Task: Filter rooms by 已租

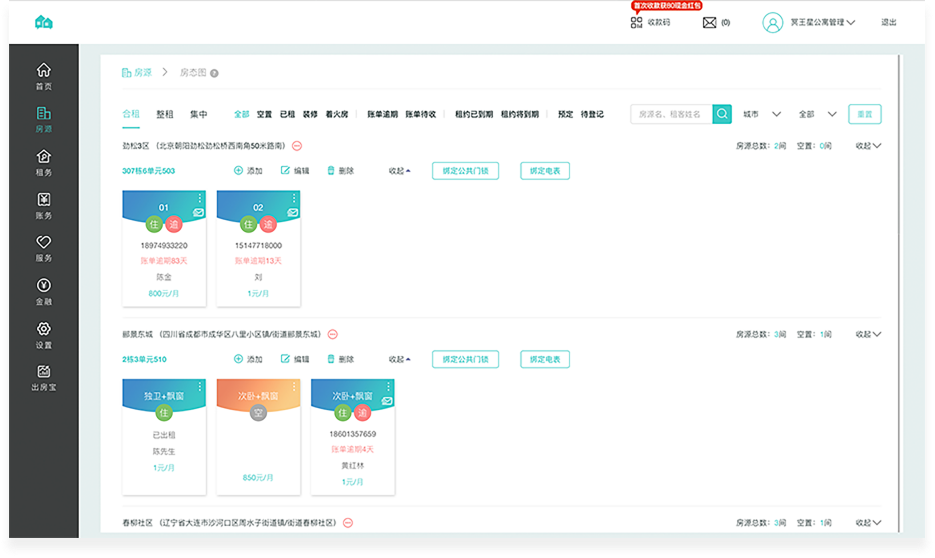Action: click(287, 114)
